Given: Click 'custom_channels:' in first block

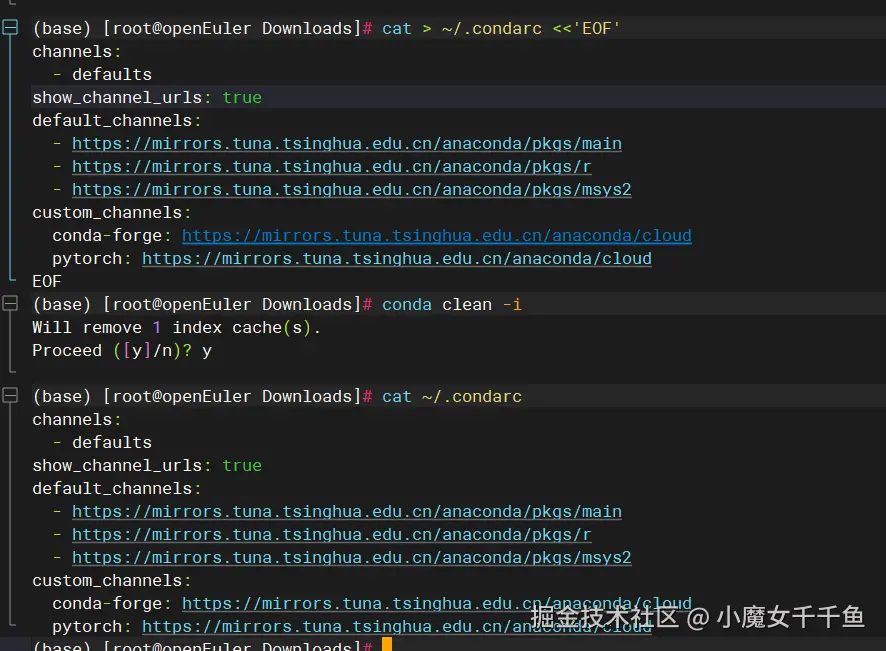Looking at the screenshot, I should click(112, 213).
